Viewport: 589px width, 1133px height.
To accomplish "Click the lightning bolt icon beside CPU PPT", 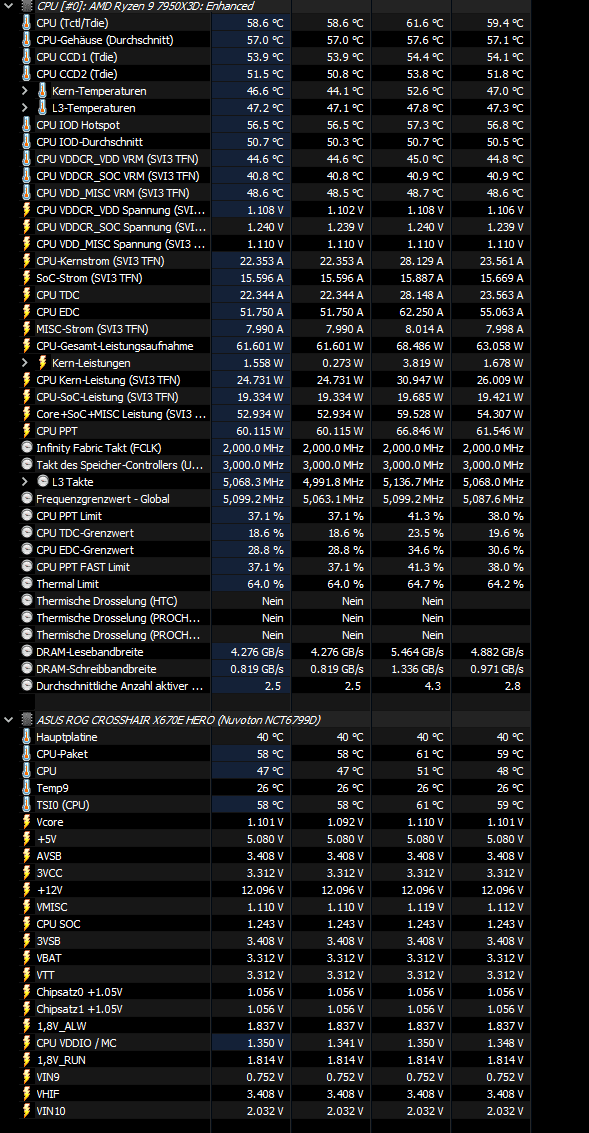I will tap(27, 431).
